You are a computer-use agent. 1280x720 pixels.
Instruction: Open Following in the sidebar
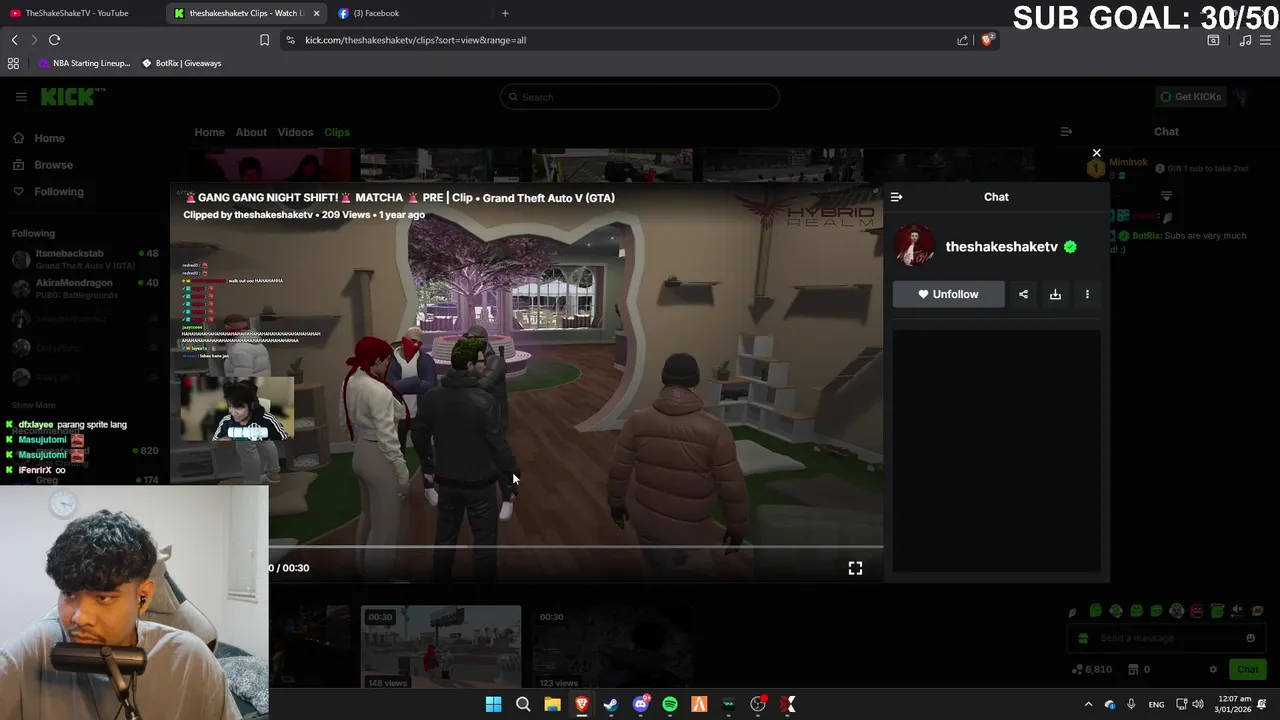pos(50,191)
